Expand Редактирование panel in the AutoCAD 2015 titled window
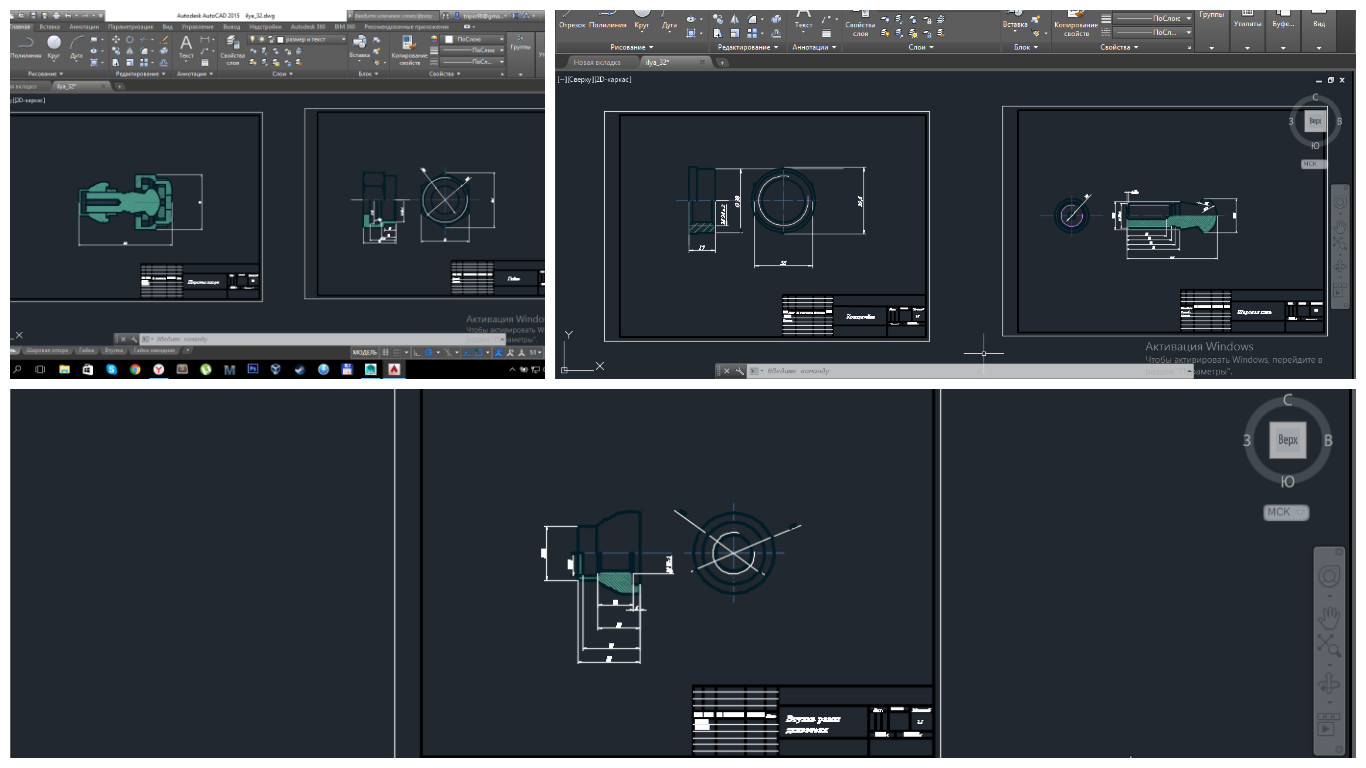Screen dimensions: 1366x768 tap(140, 73)
